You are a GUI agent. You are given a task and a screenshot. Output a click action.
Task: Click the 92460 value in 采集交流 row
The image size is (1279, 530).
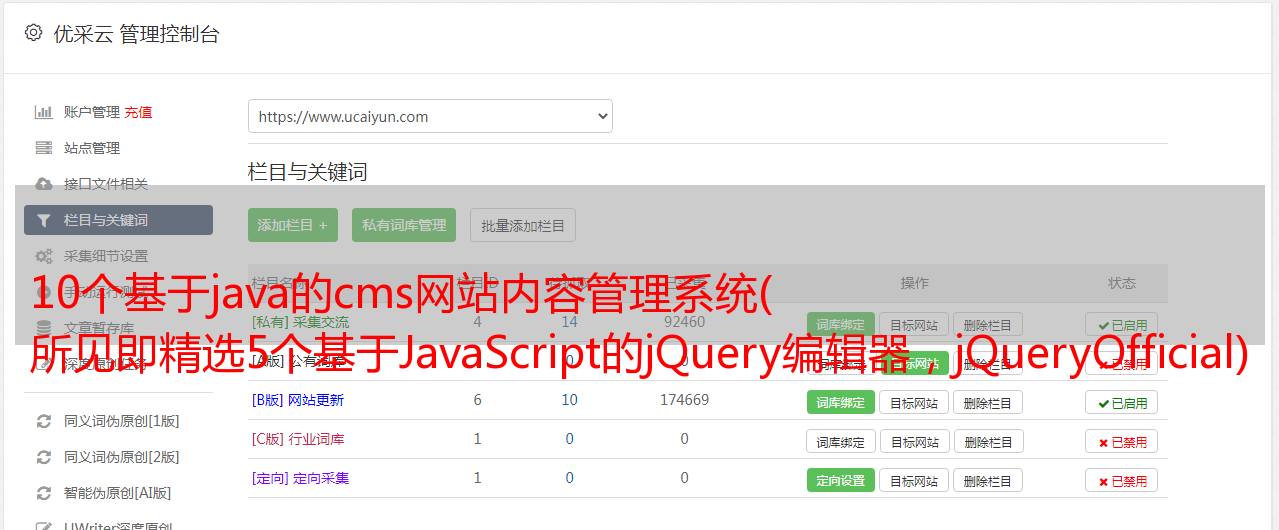tap(684, 322)
